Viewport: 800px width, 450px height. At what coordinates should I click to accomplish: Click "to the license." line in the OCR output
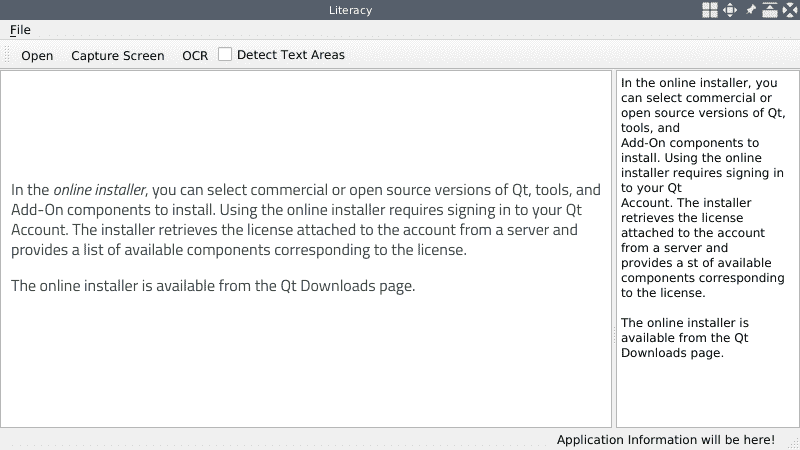point(663,293)
